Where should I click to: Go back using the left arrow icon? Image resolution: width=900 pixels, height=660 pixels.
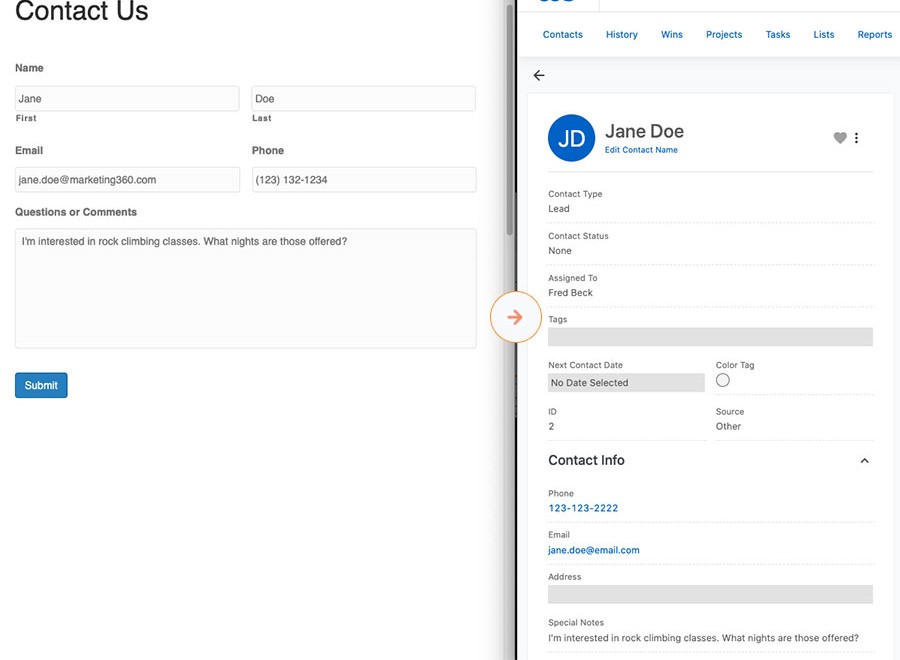(x=538, y=75)
